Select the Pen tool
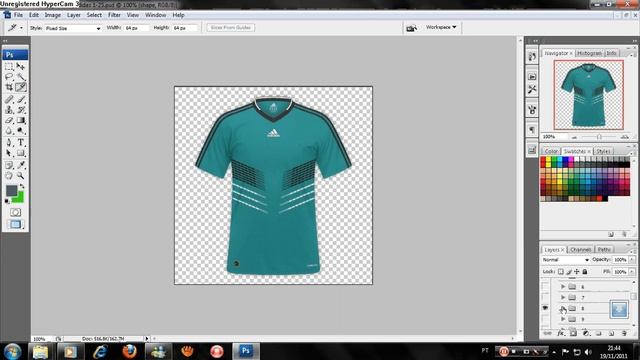Image resolution: width=640 pixels, height=360 pixels. pyautogui.click(x=9, y=143)
